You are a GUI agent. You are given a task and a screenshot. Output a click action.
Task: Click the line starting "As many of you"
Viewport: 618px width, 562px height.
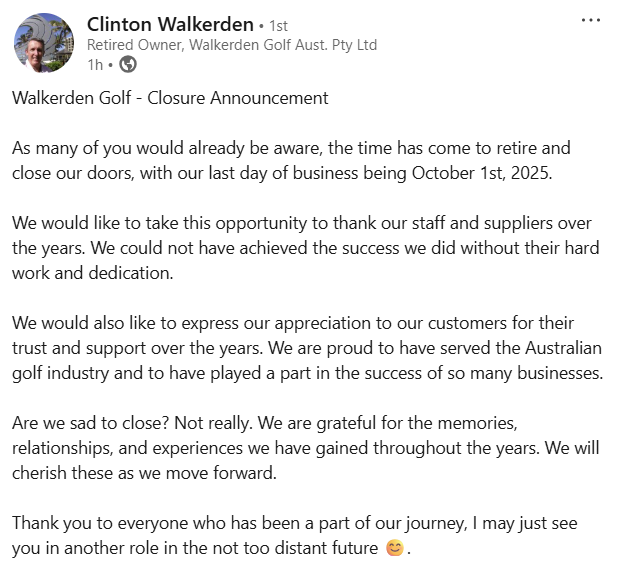290,148
